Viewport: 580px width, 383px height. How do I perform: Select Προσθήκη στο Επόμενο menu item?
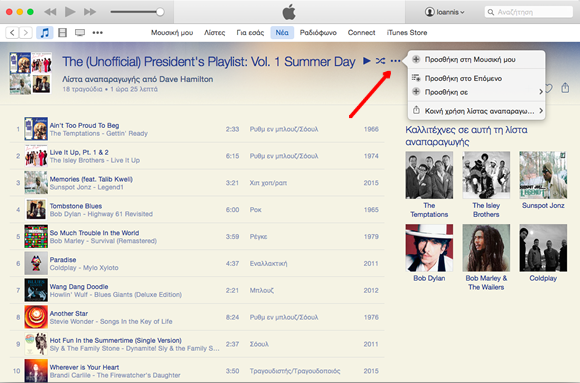pos(476,78)
